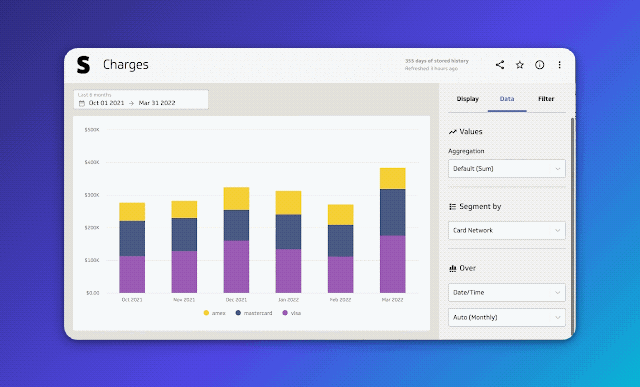Click the purple visa segment of Dec 2021 bar

(x=236, y=267)
